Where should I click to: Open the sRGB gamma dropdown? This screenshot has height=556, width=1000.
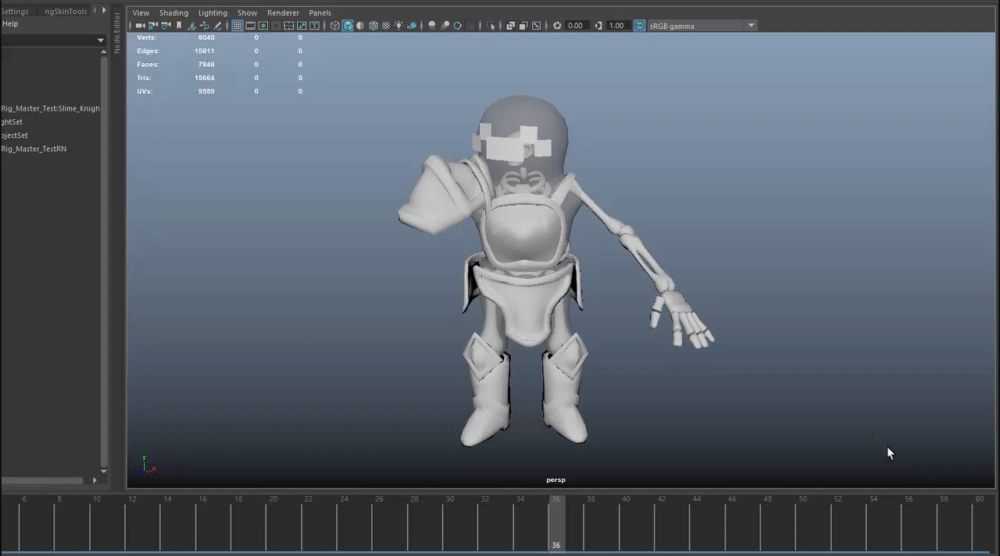(750, 26)
